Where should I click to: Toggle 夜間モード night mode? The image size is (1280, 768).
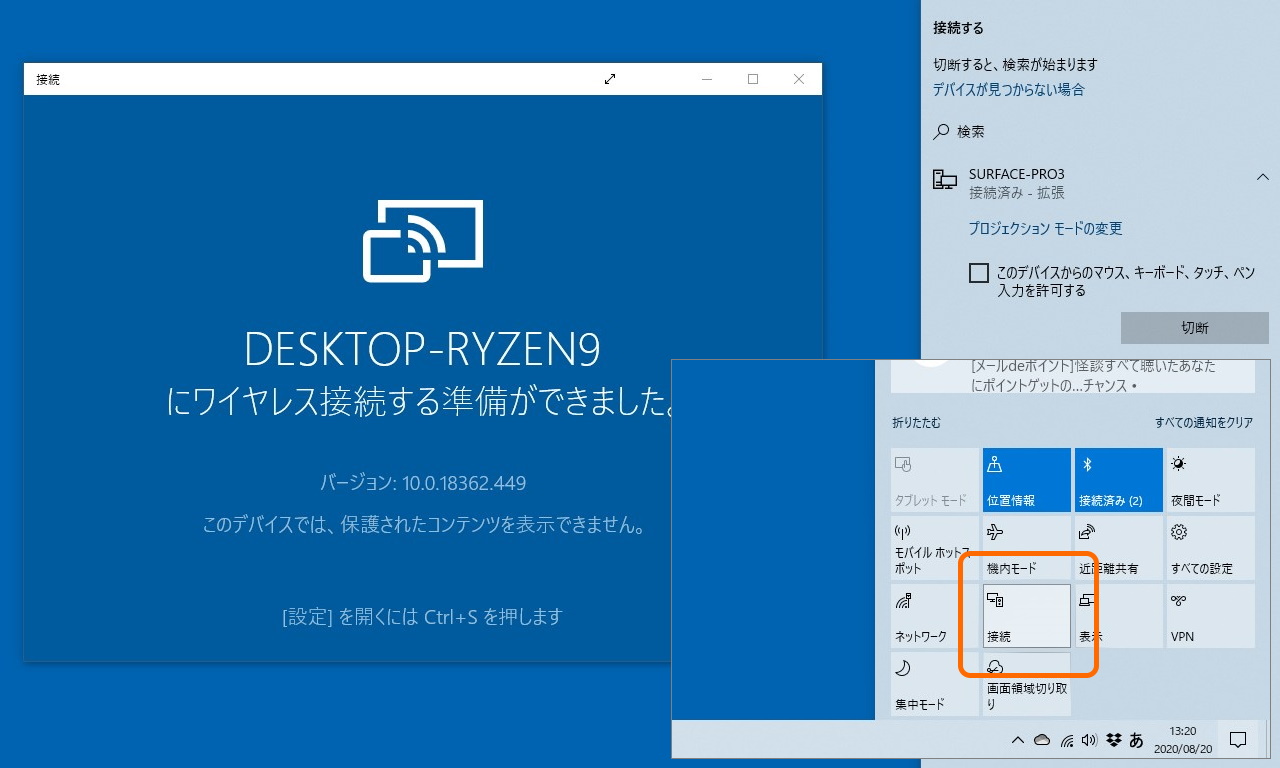pyautogui.click(x=1210, y=480)
